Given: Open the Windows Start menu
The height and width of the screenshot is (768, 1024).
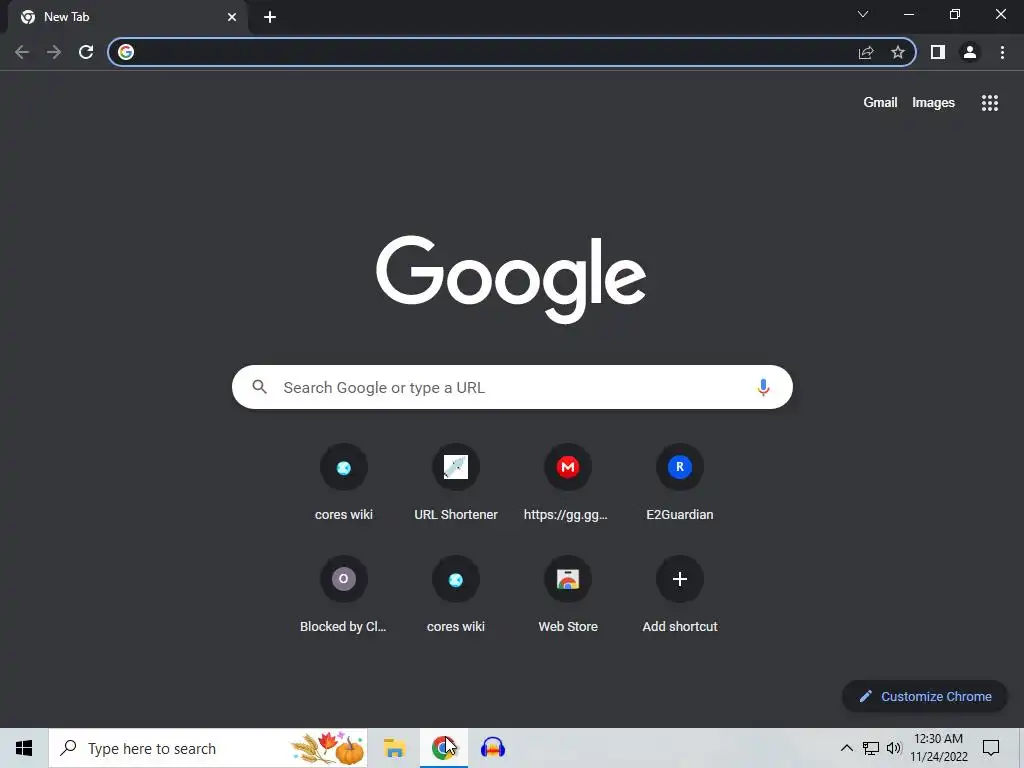Looking at the screenshot, I should pyautogui.click(x=24, y=748).
